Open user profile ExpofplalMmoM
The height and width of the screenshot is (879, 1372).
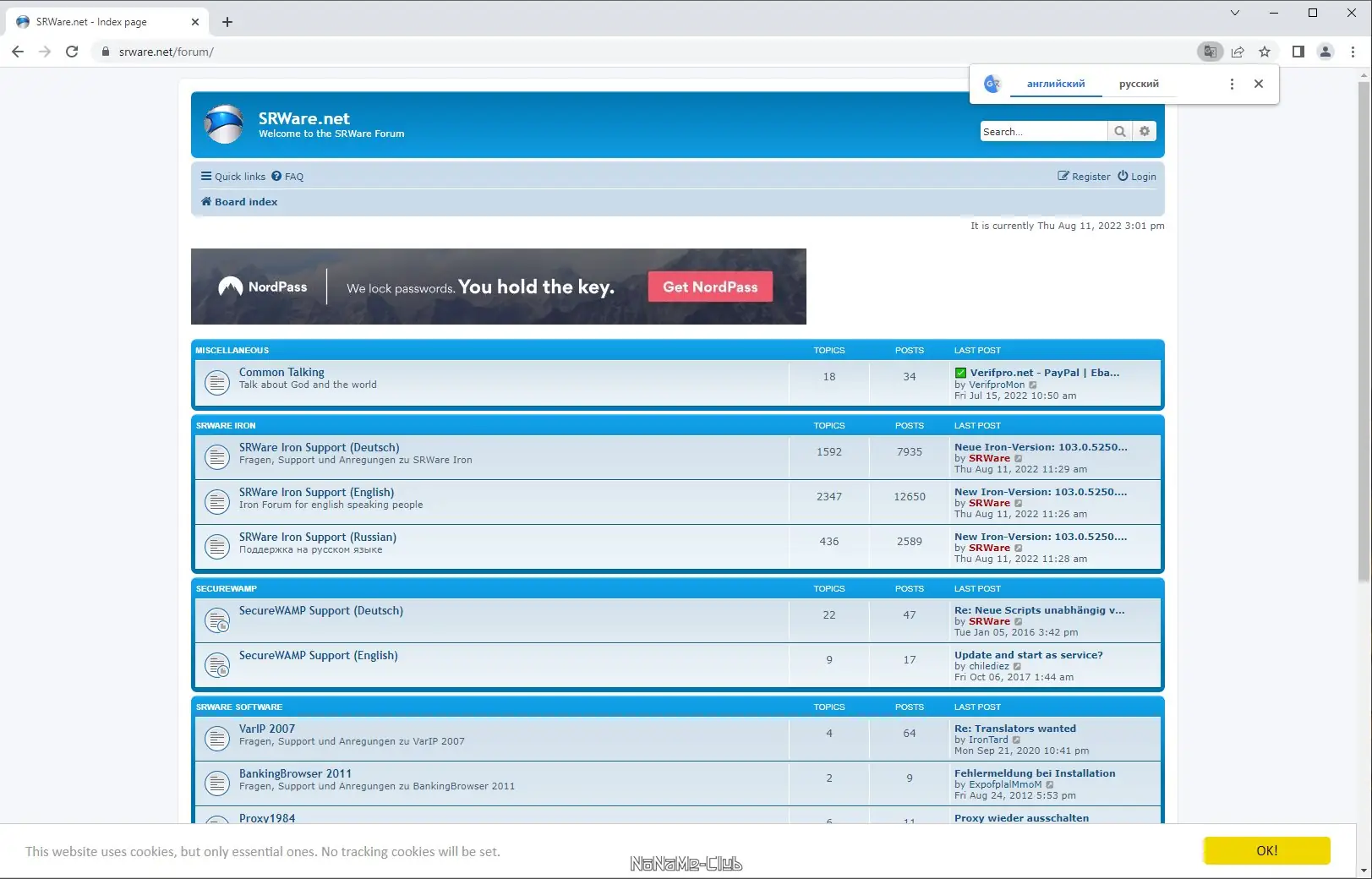click(1005, 784)
